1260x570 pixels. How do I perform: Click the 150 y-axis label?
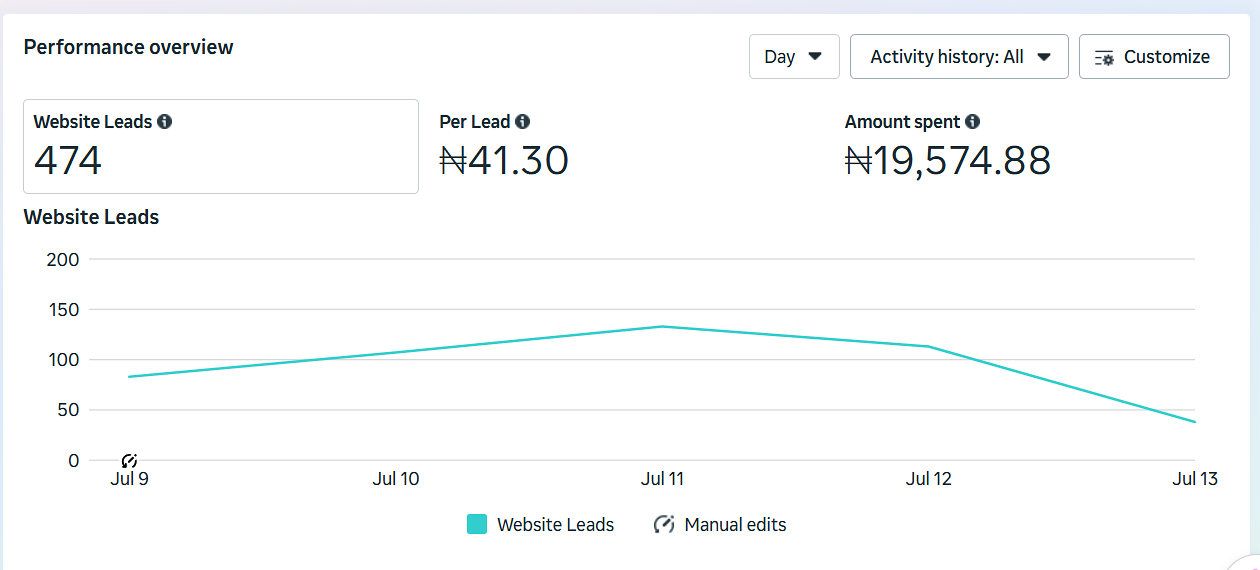pos(63,309)
